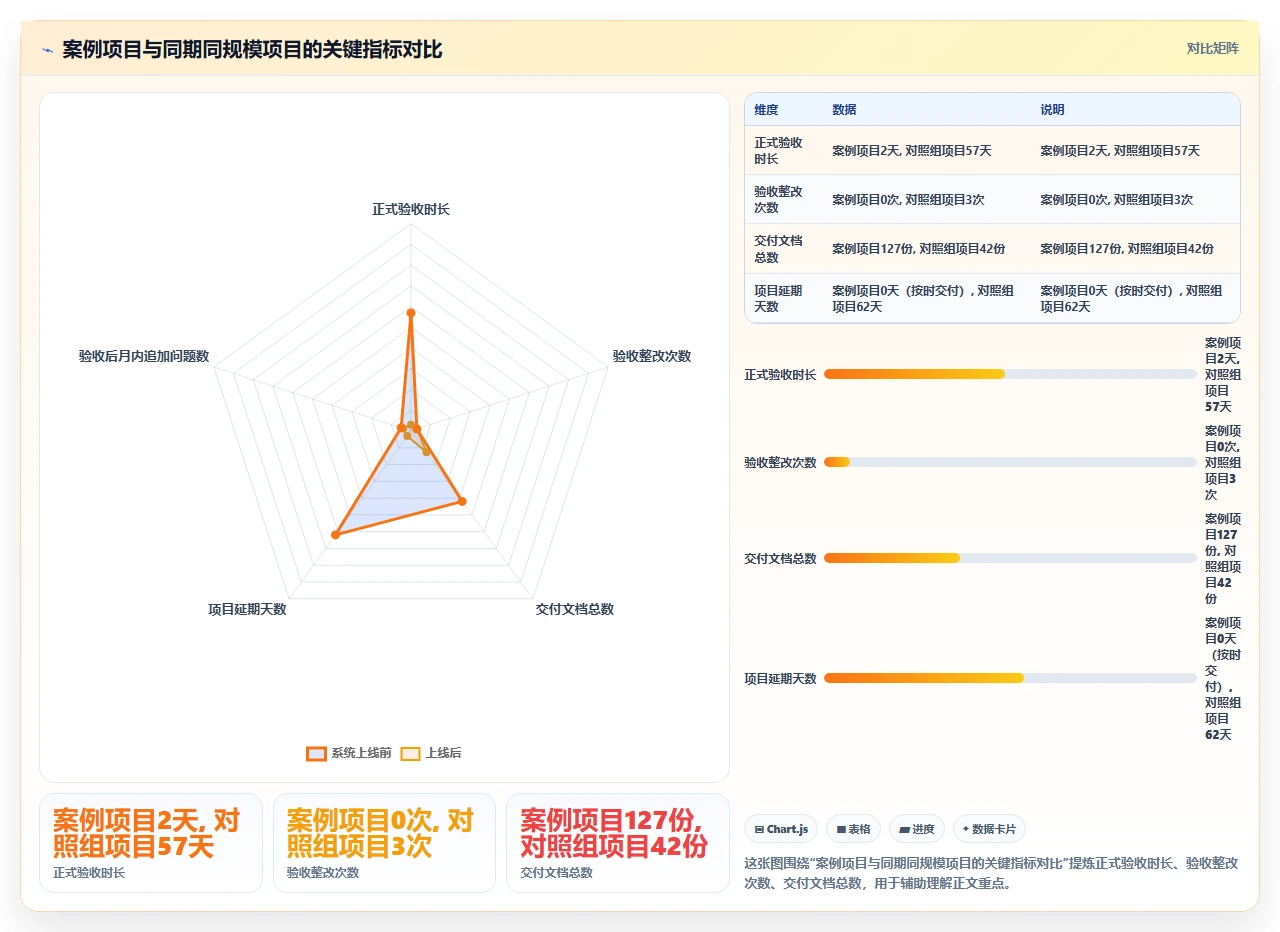The height and width of the screenshot is (932, 1280).
Task: Click the 交付文档总数 progress row label
Action: [x=780, y=558]
